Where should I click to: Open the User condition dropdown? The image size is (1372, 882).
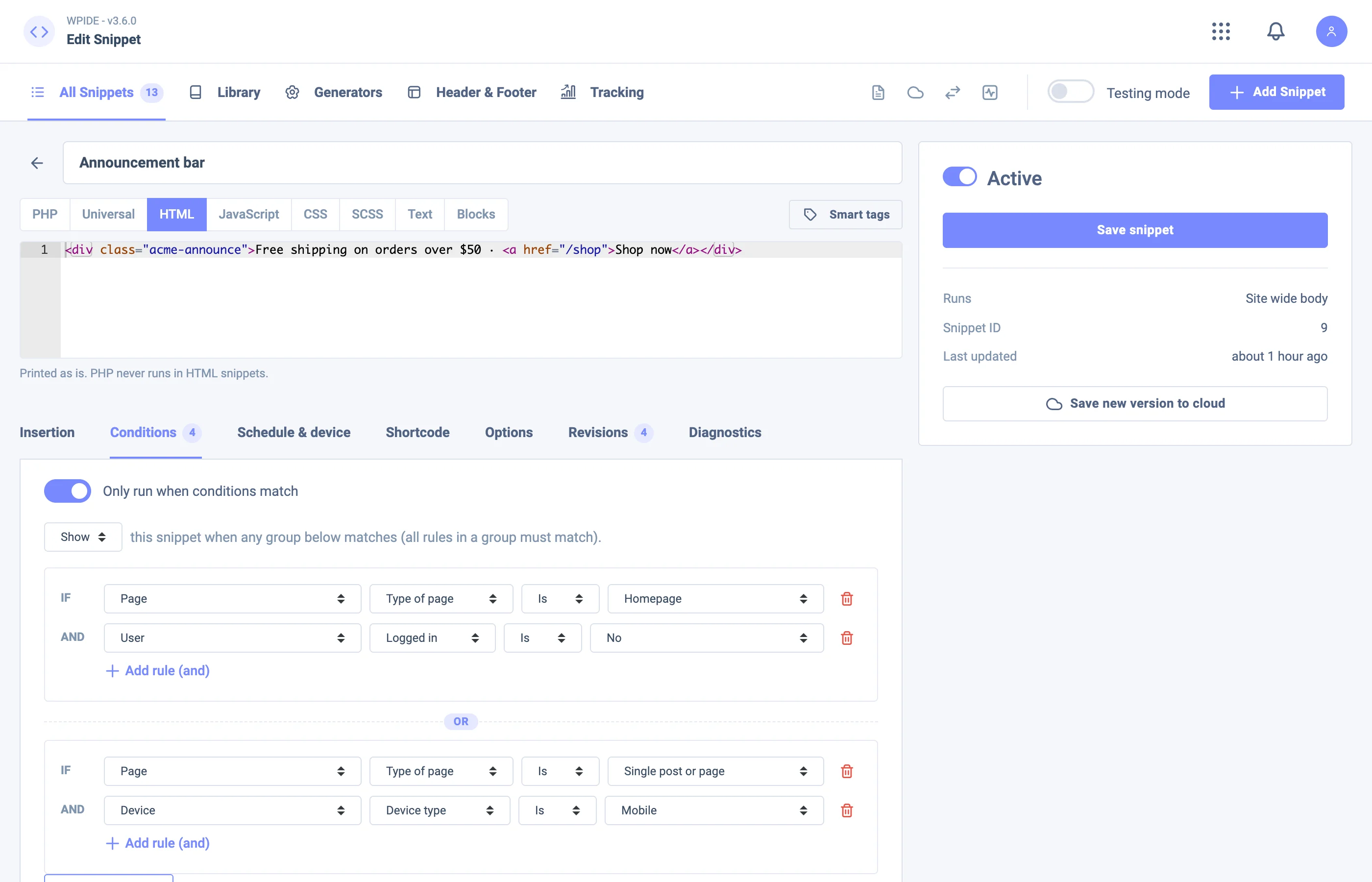[x=232, y=637]
